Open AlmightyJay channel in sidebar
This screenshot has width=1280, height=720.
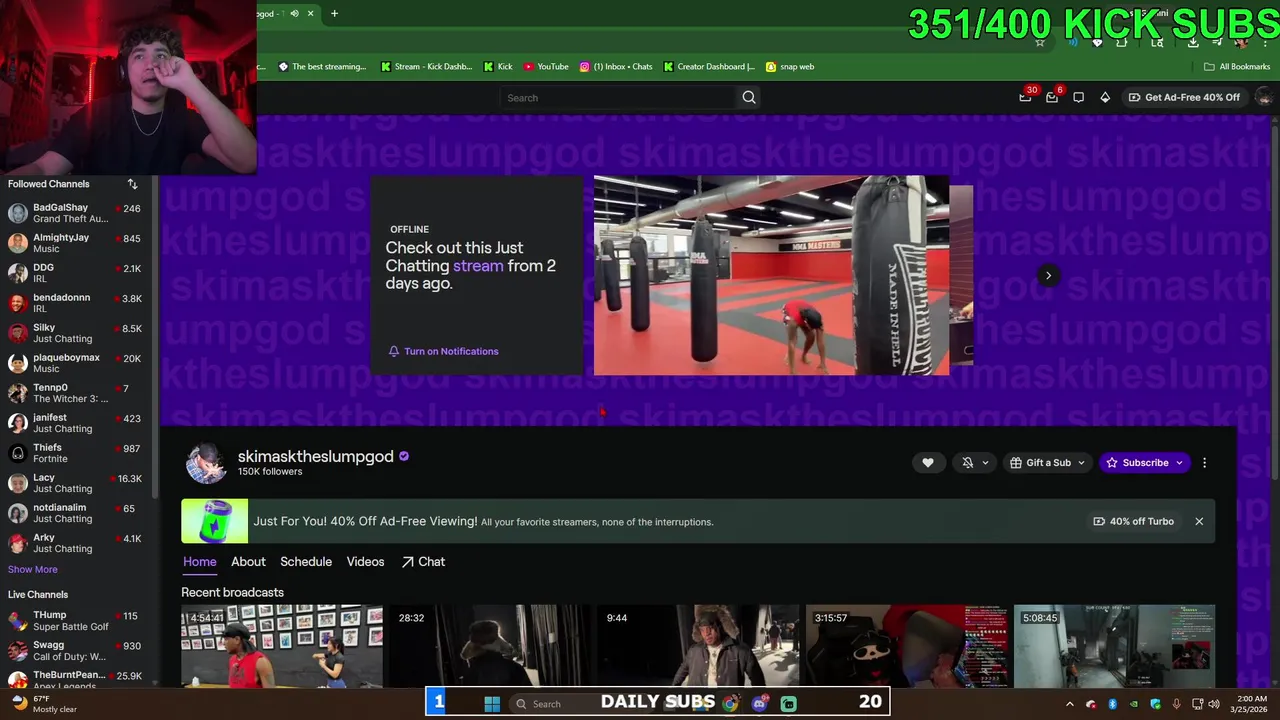point(76,243)
